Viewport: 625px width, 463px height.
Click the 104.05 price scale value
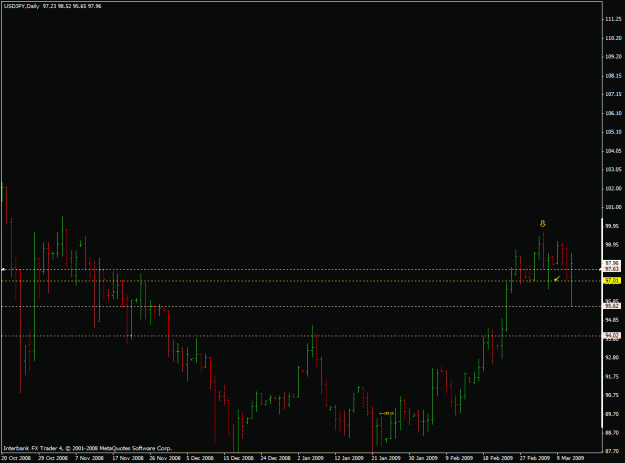tap(613, 151)
